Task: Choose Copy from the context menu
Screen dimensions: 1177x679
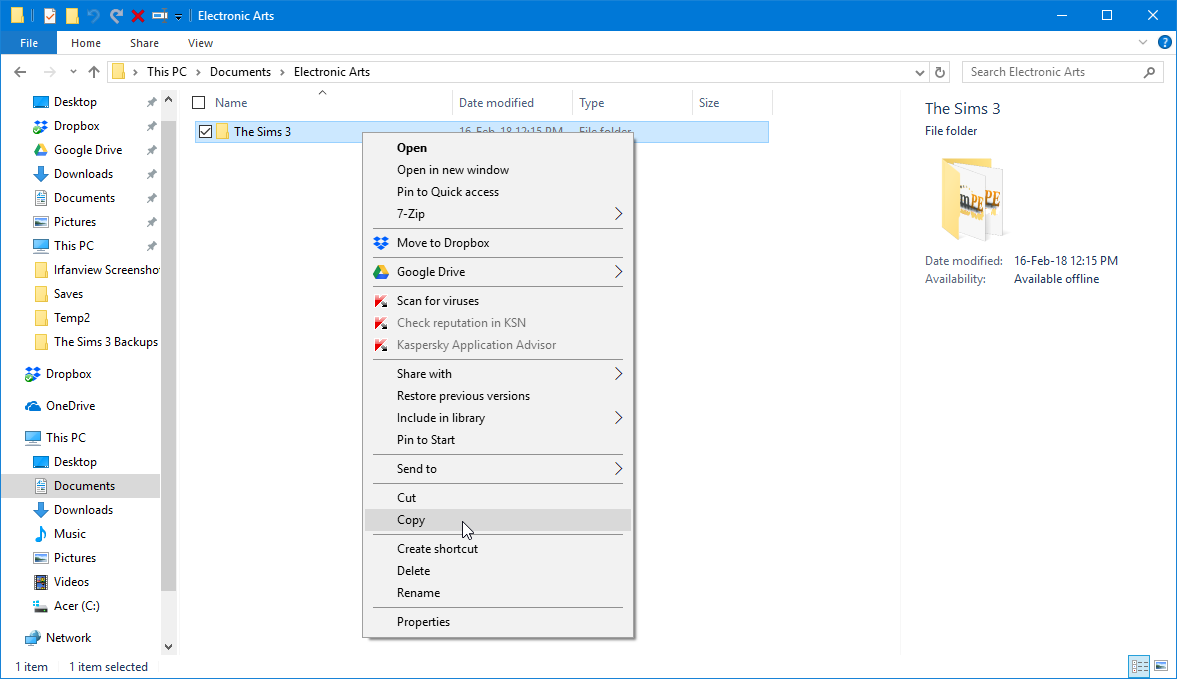Action: click(411, 520)
